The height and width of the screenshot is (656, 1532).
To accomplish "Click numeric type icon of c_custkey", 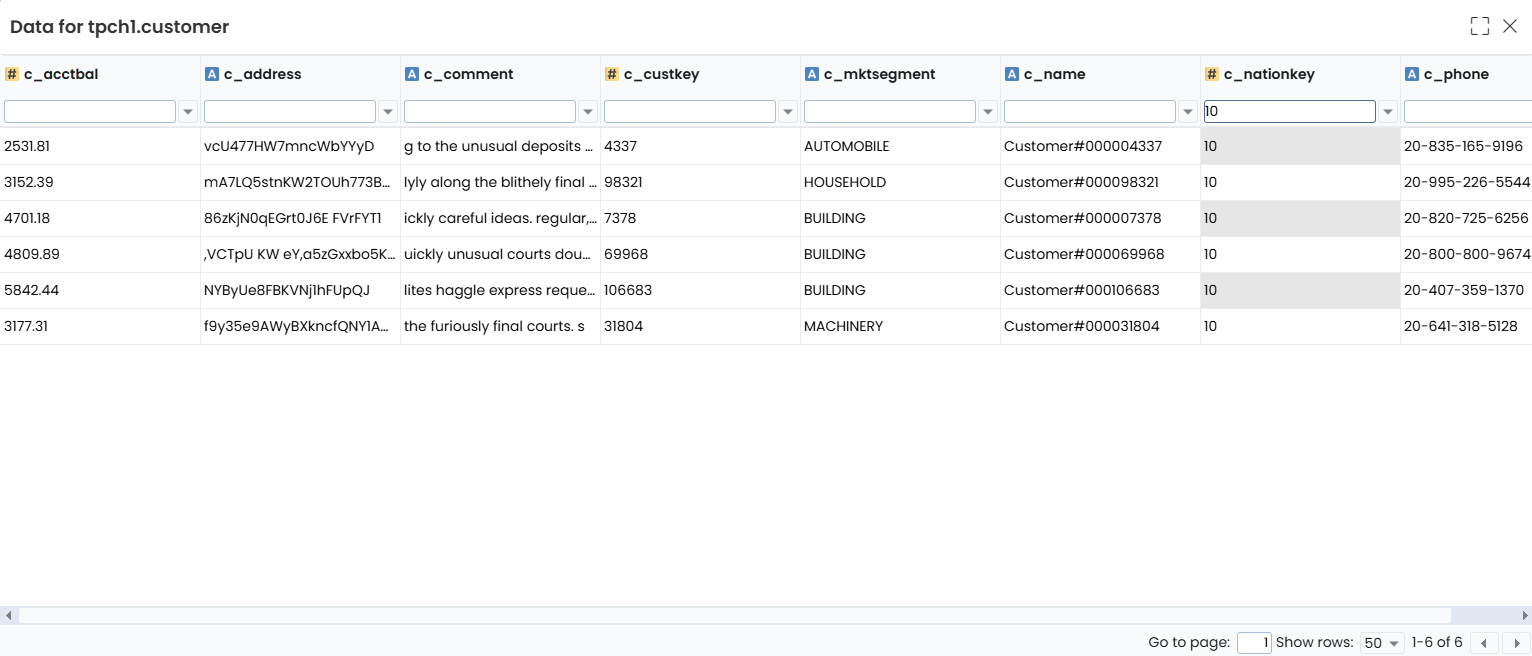I will point(612,74).
